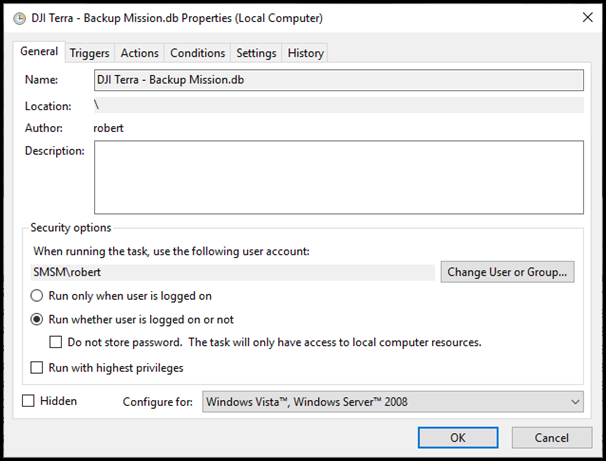Switch to the General tab
Image resolution: width=606 pixels, height=461 pixels.
coord(39,51)
